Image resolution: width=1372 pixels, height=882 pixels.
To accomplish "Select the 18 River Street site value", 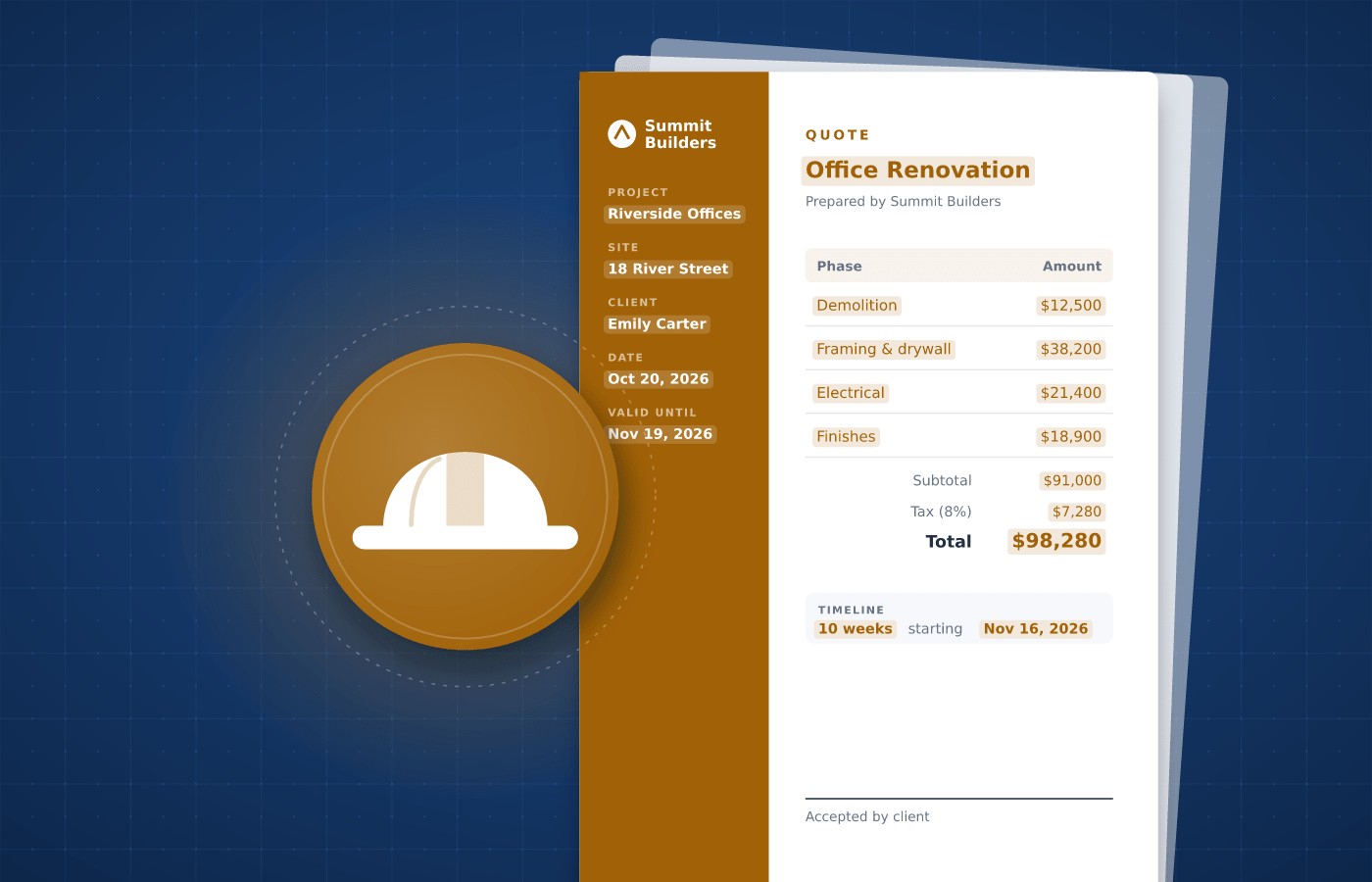I will click(x=668, y=269).
